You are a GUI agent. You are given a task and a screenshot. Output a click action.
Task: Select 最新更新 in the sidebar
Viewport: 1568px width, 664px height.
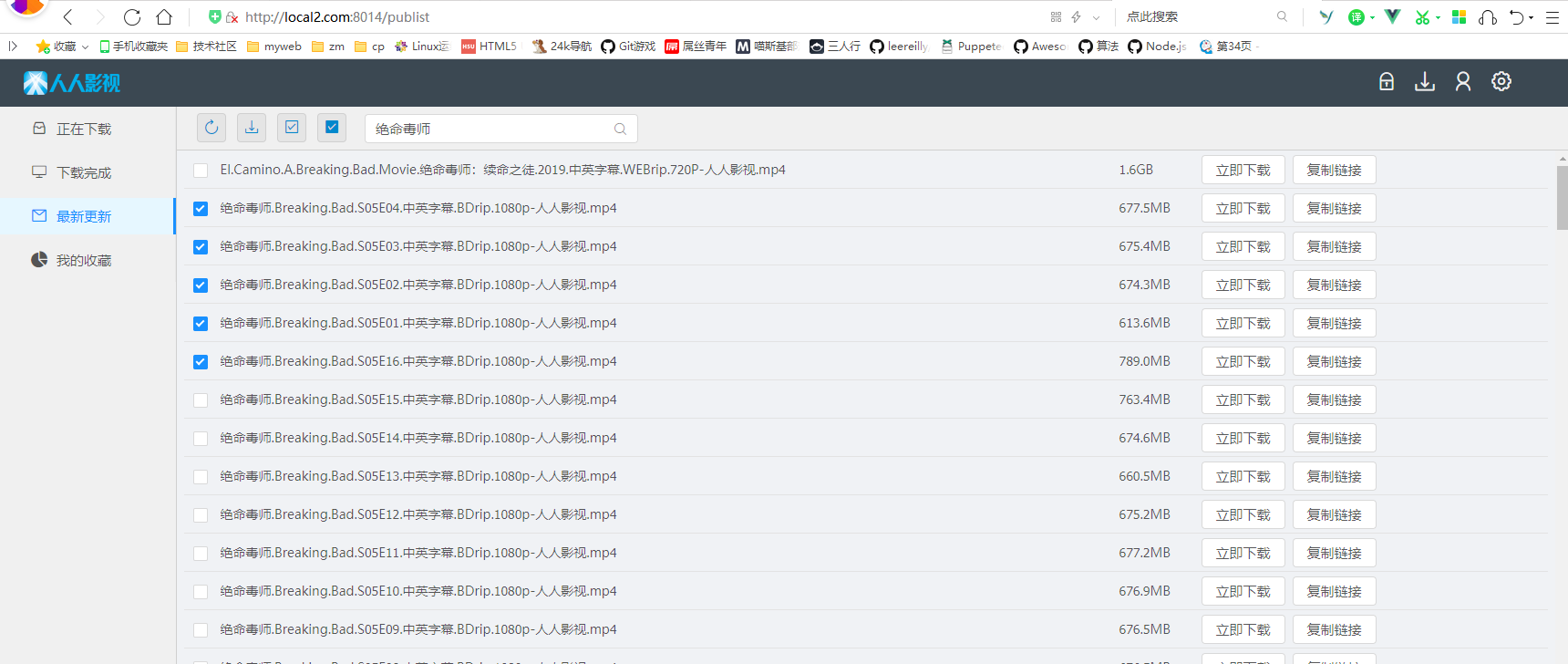click(x=88, y=216)
